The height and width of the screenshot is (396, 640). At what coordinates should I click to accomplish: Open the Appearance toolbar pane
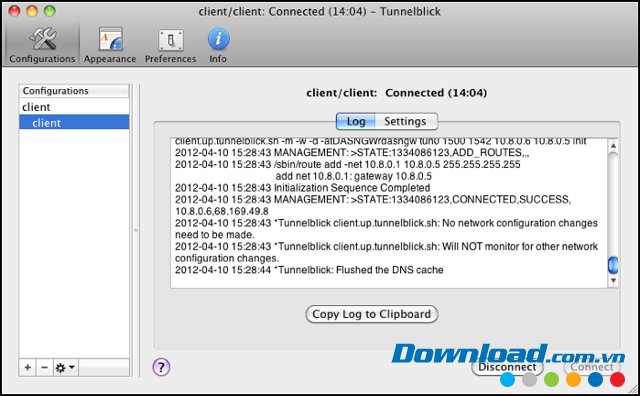[110, 45]
